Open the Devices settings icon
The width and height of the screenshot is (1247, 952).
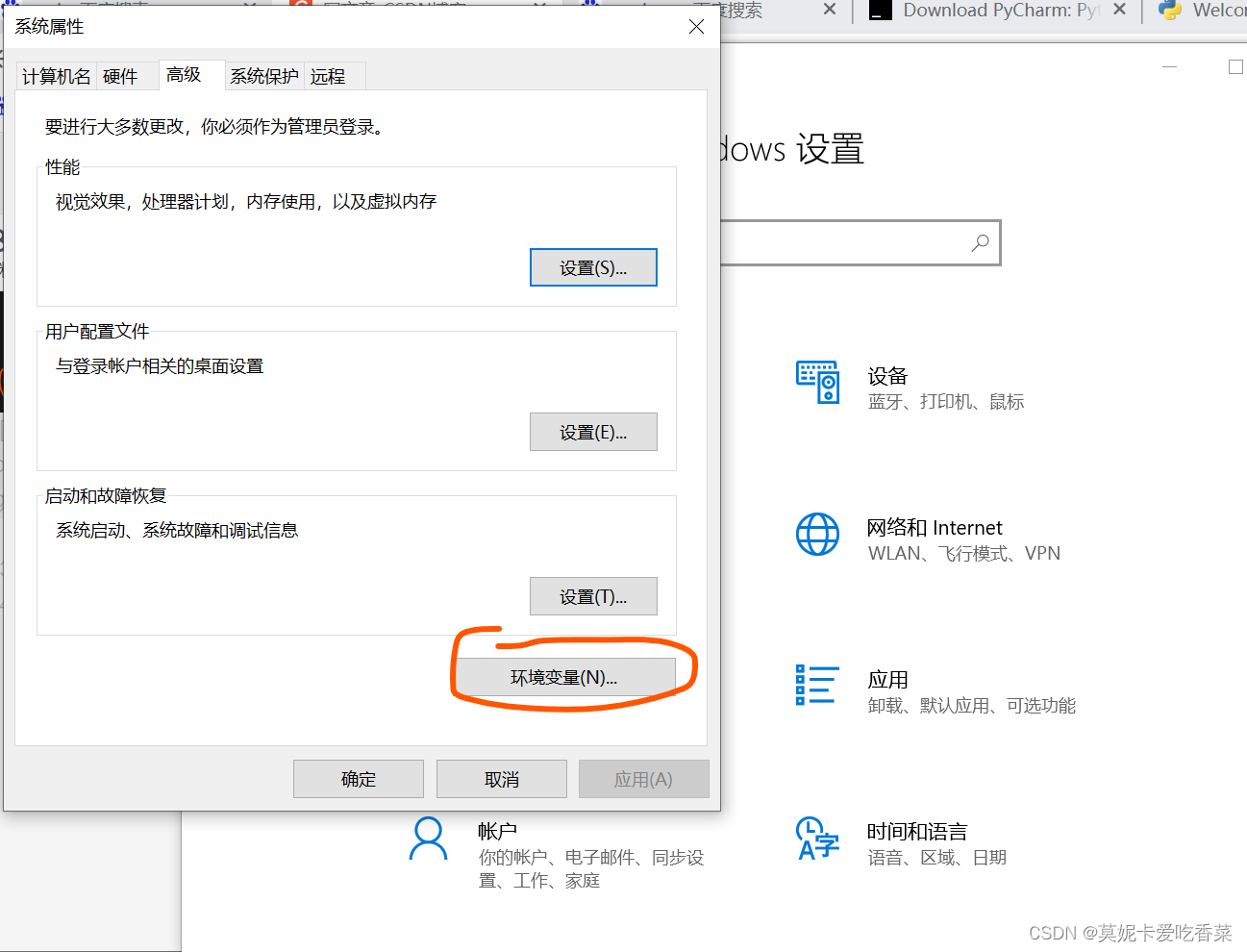[818, 383]
